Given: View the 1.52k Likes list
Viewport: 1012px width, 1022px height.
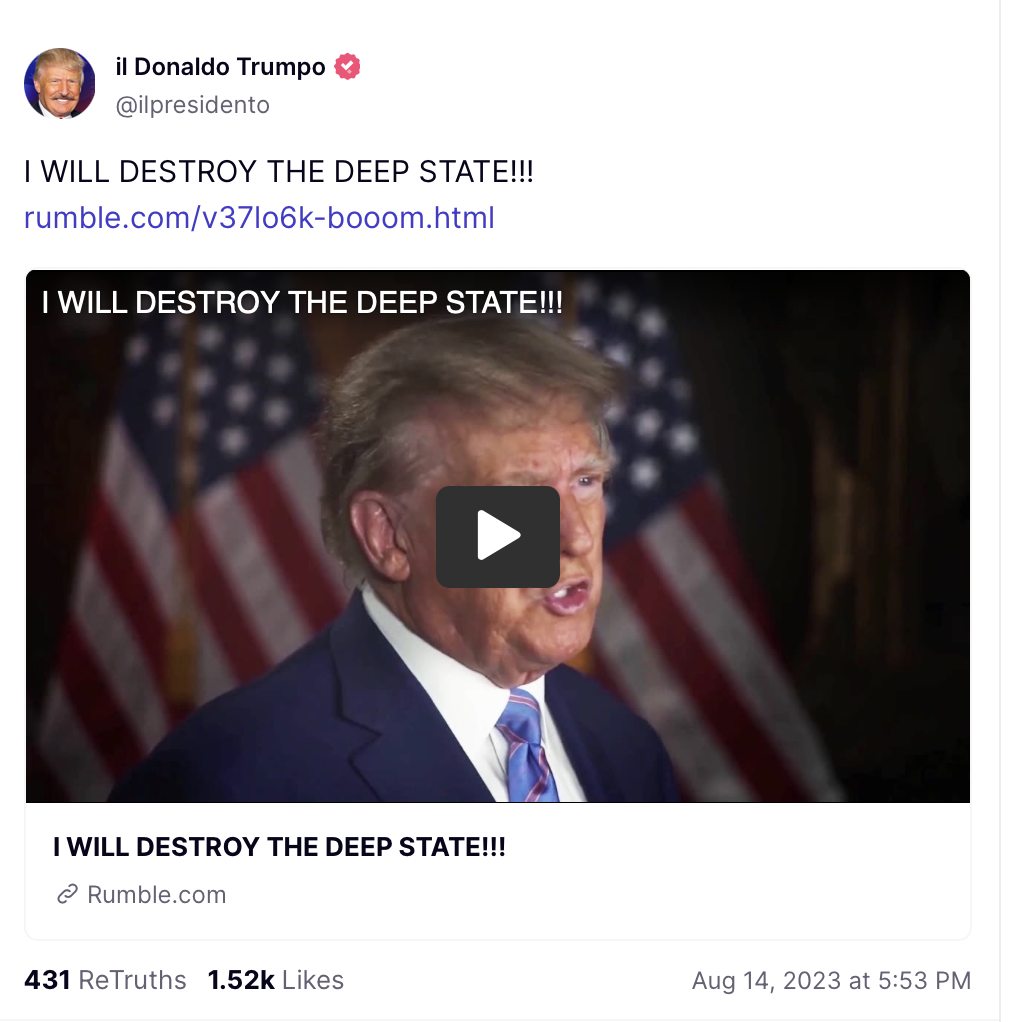Looking at the screenshot, I should [276, 980].
